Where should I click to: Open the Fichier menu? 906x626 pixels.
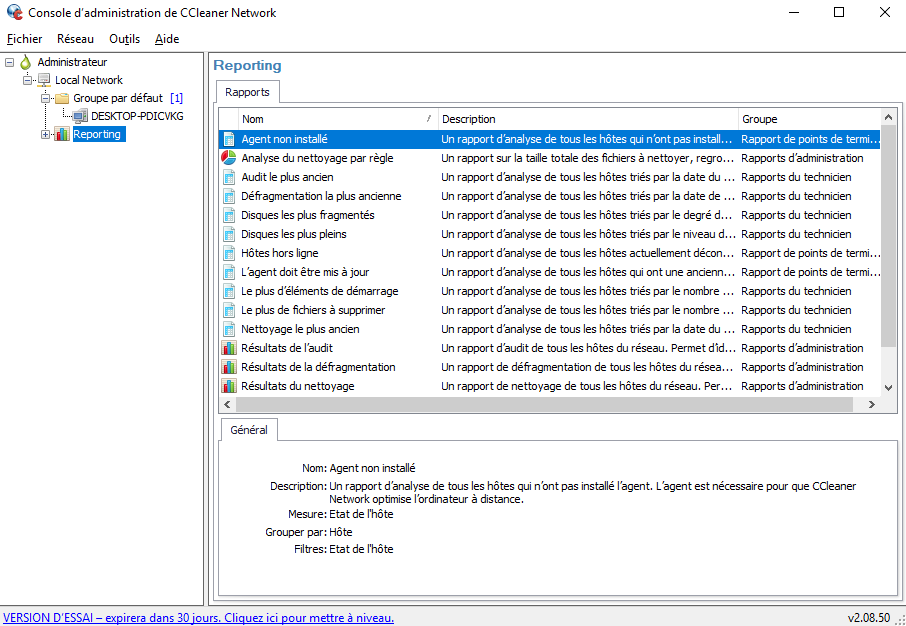(24, 39)
